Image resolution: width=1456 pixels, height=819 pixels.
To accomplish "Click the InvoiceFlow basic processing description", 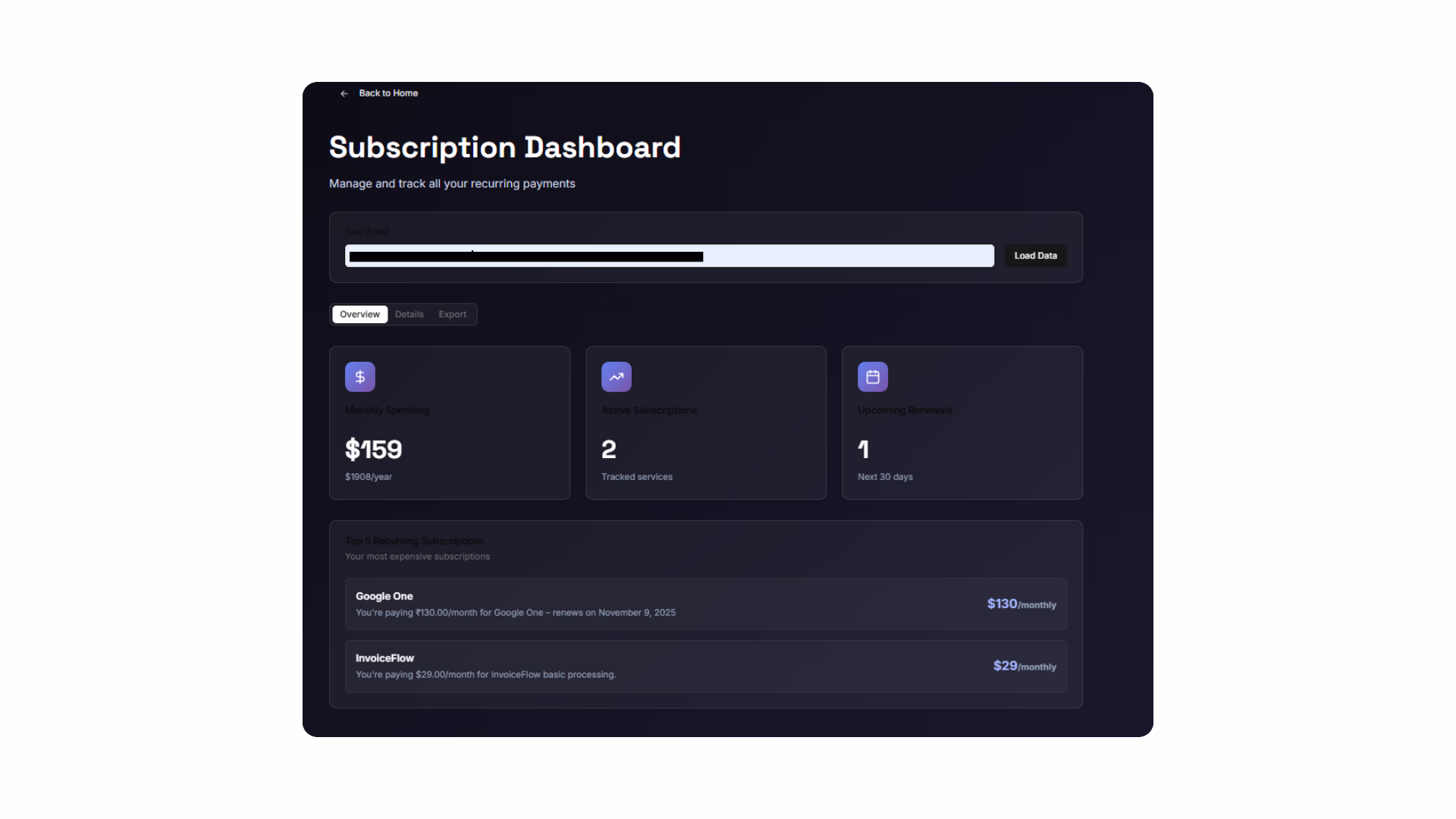I will (x=486, y=675).
